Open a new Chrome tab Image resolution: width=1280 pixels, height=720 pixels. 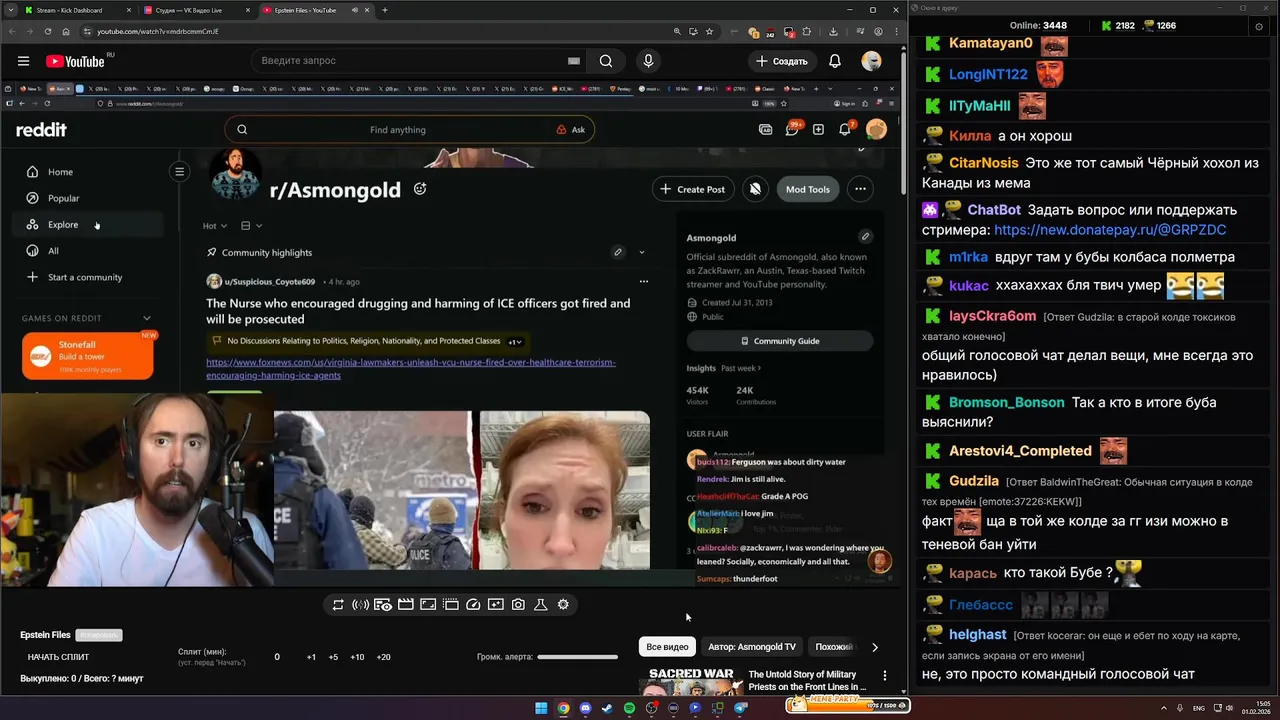tap(384, 10)
